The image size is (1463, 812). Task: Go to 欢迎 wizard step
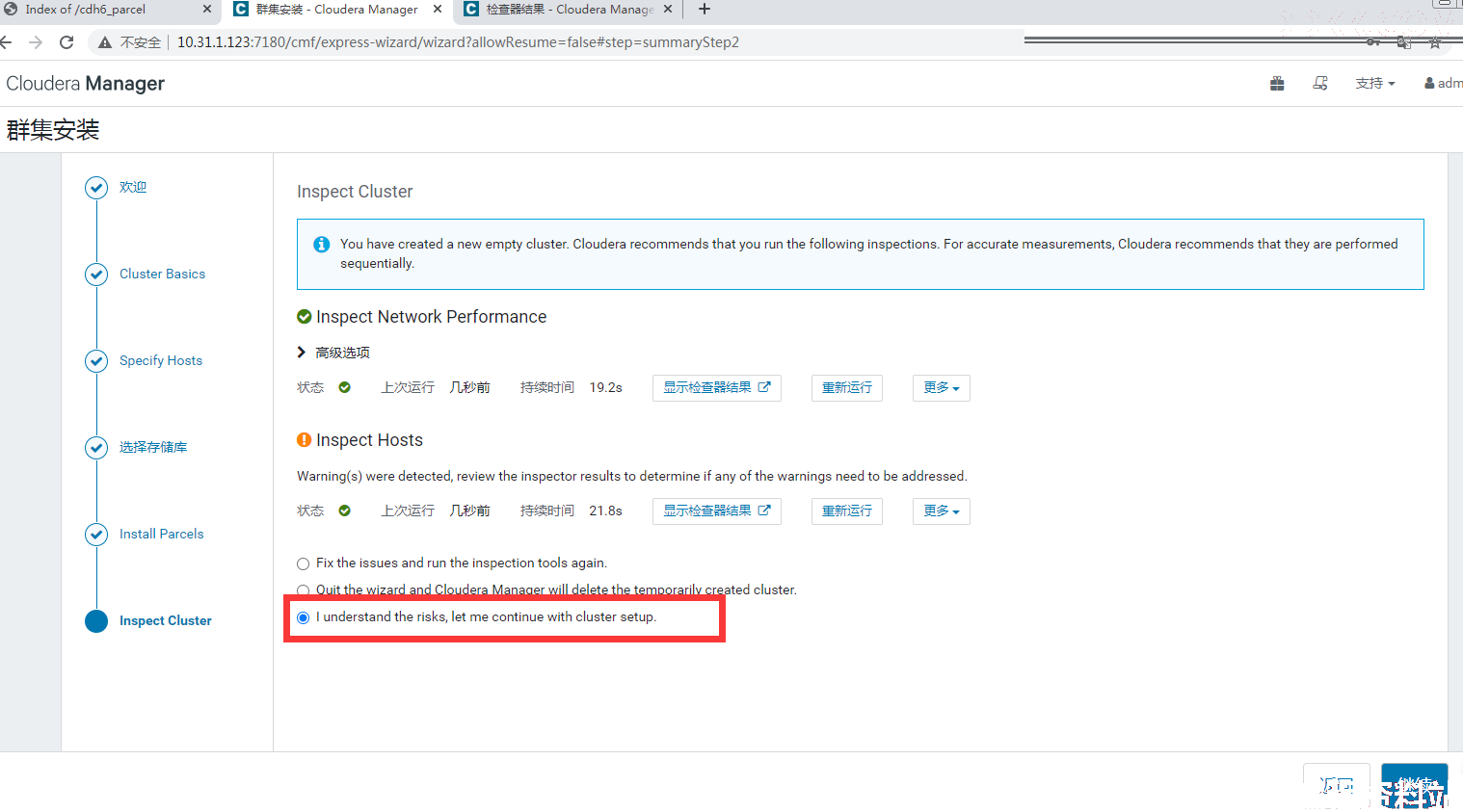click(133, 188)
